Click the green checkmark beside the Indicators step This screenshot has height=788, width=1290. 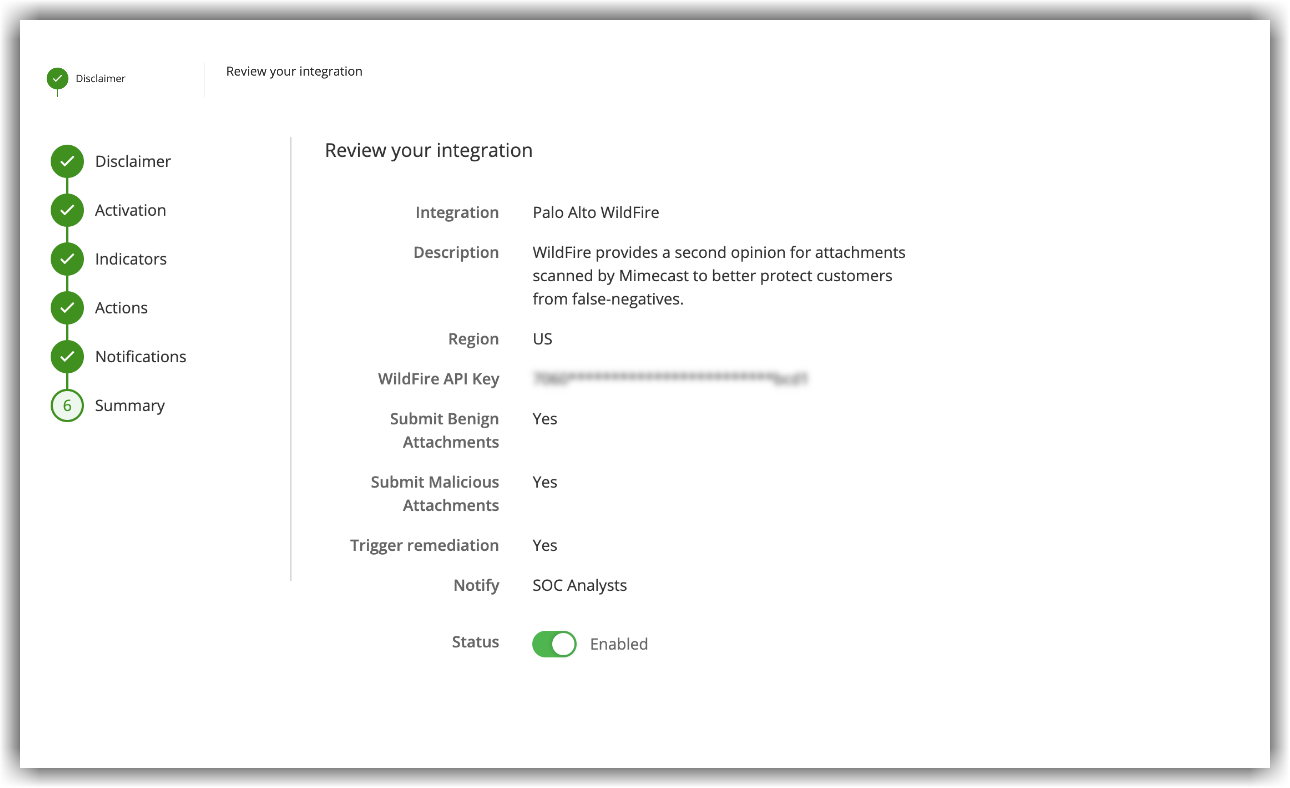point(67,259)
